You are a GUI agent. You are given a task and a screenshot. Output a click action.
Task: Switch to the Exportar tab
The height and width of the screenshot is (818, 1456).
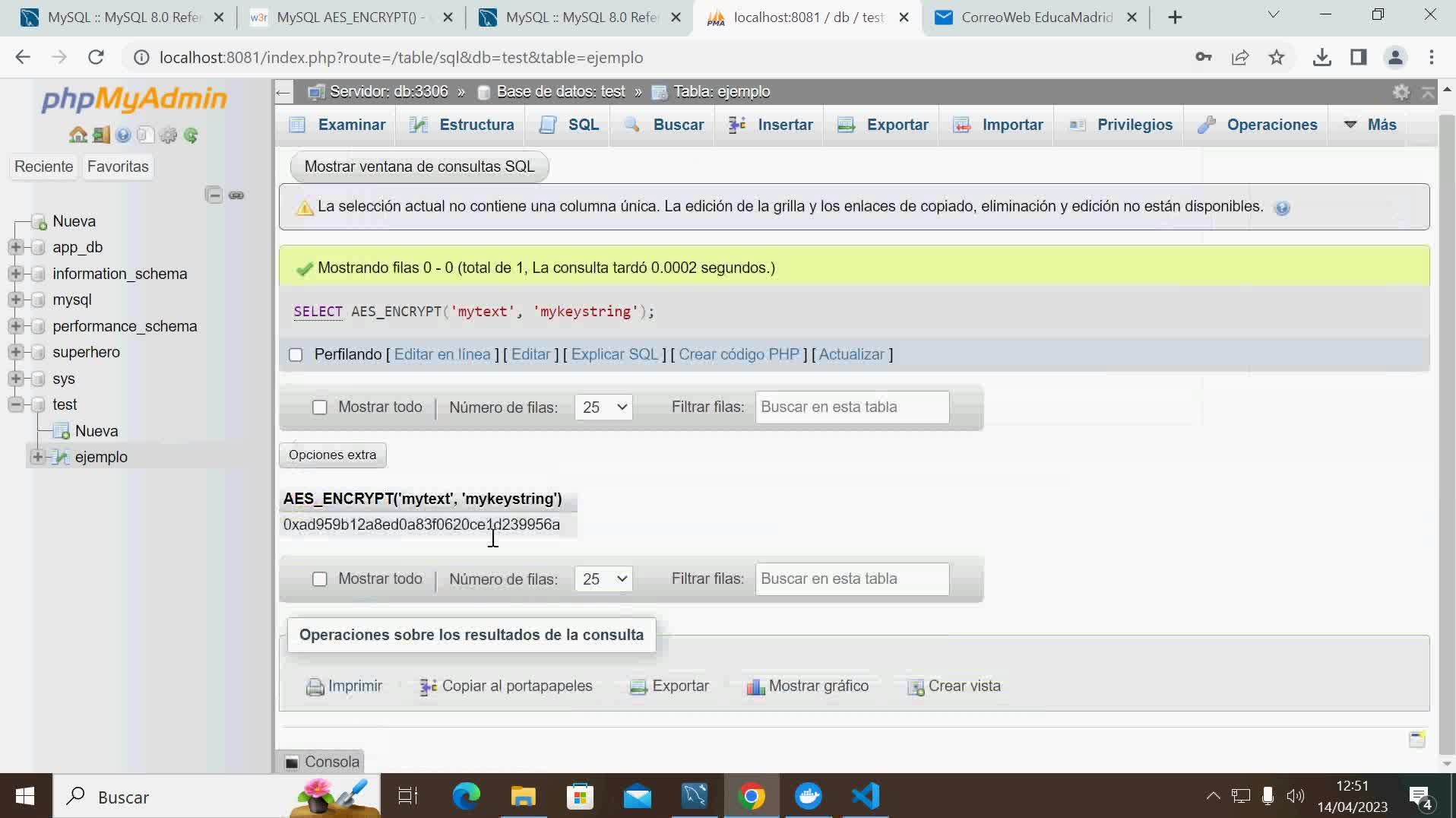(882, 125)
